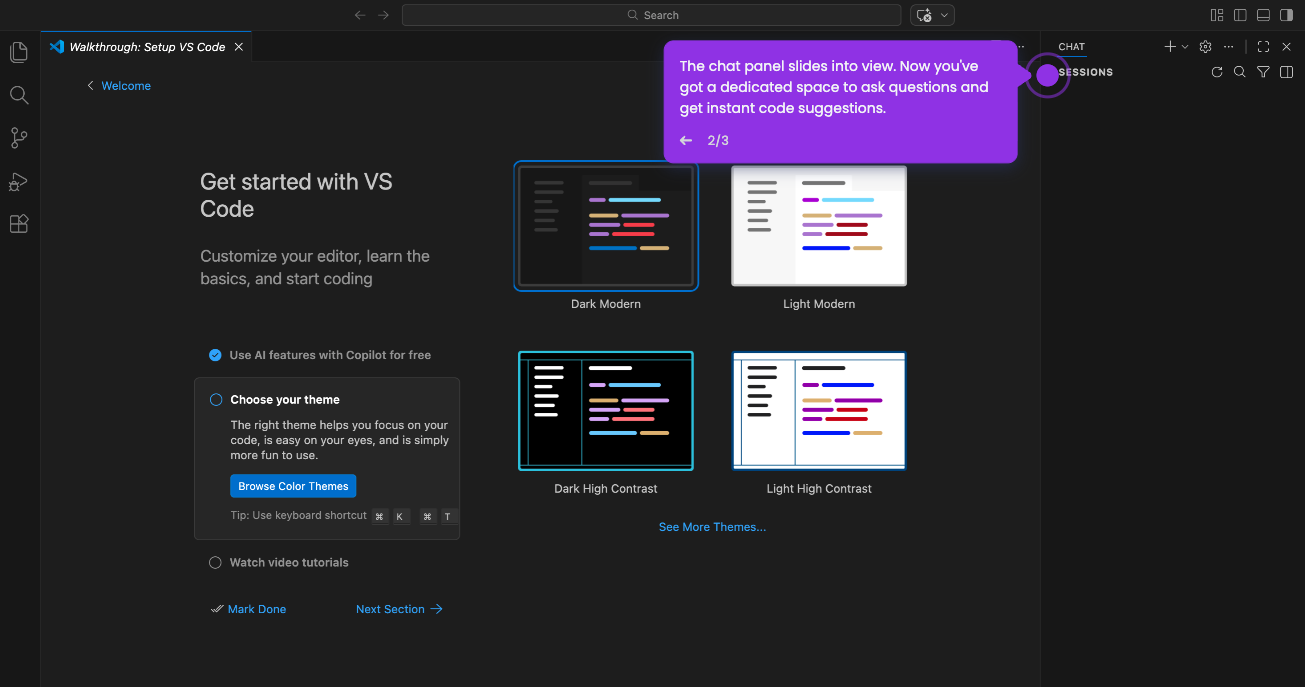
Task: Toggle the sessions side-by-side layout icon
Action: pos(1286,72)
